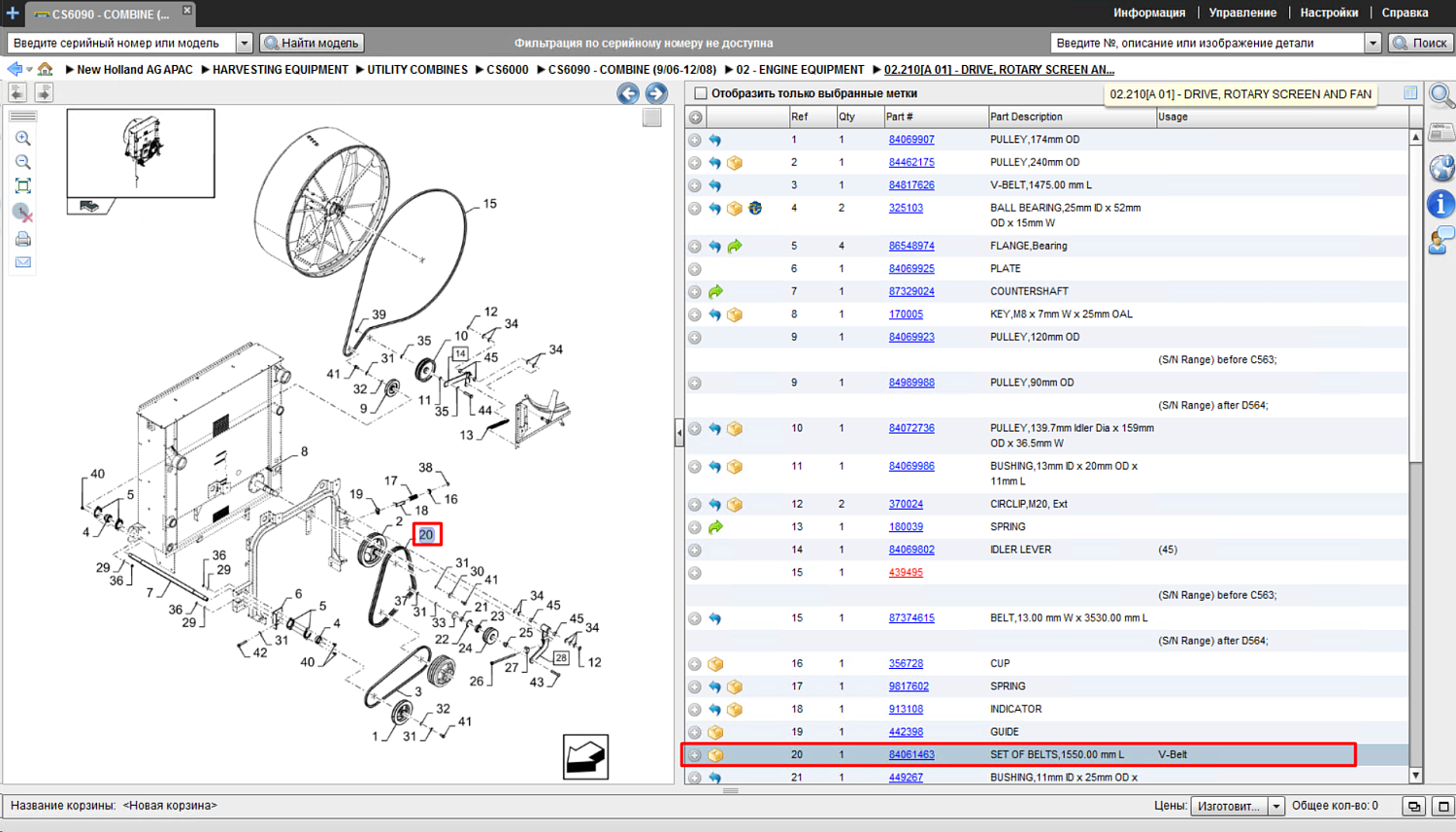Close the CS6090 - COMBINE tab

click(x=187, y=11)
